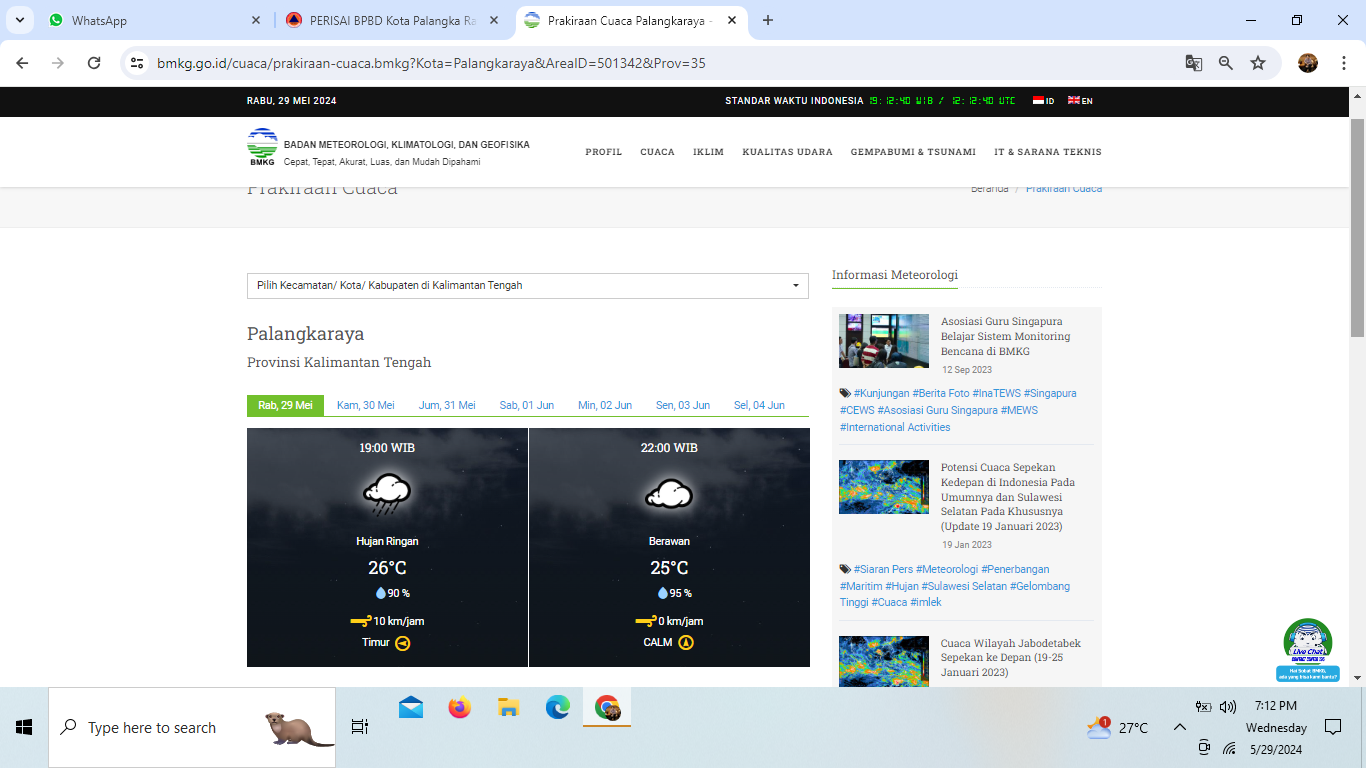Open article Asosiasi Guru Singapura Belajar Sistem

coord(1006,336)
